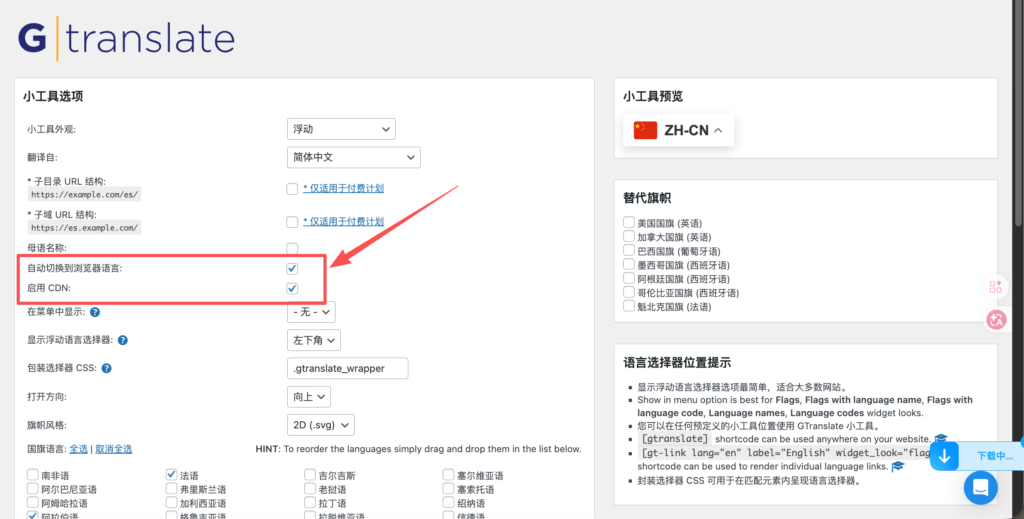
Task: Check the 加利西亚语 language checkbox
Action: pyautogui.click(x=171, y=503)
